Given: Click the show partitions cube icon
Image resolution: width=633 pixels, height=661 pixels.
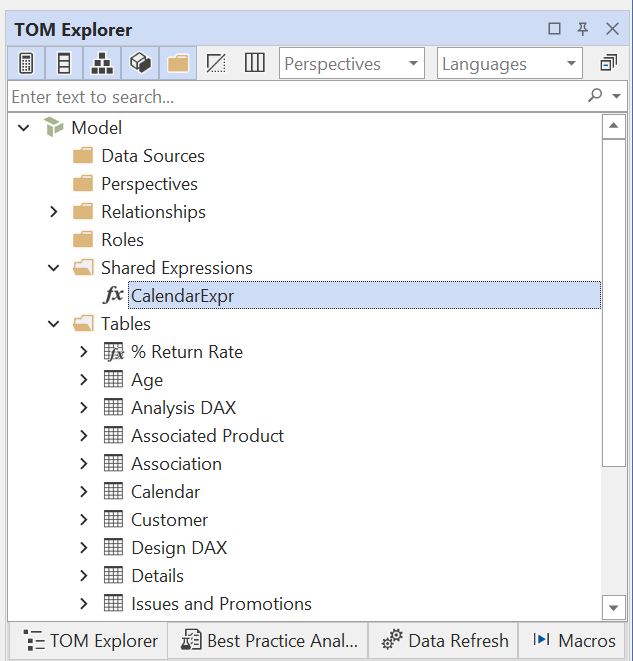Looking at the screenshot, I should pos(140,63).
